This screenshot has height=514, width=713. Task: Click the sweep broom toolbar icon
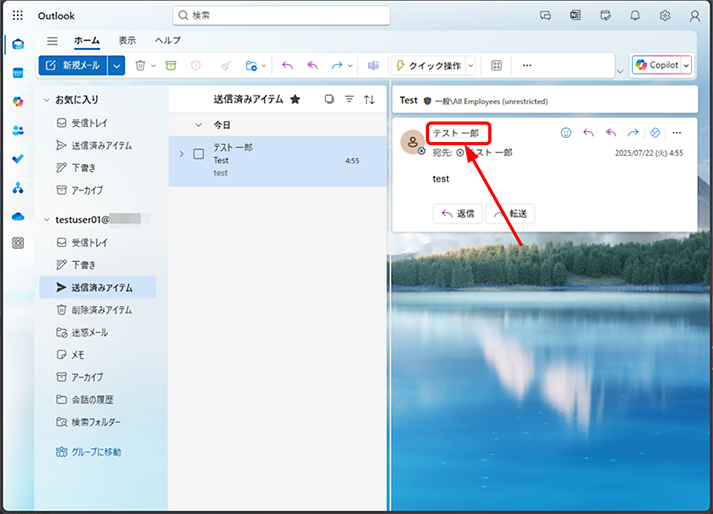coord(226,66)
